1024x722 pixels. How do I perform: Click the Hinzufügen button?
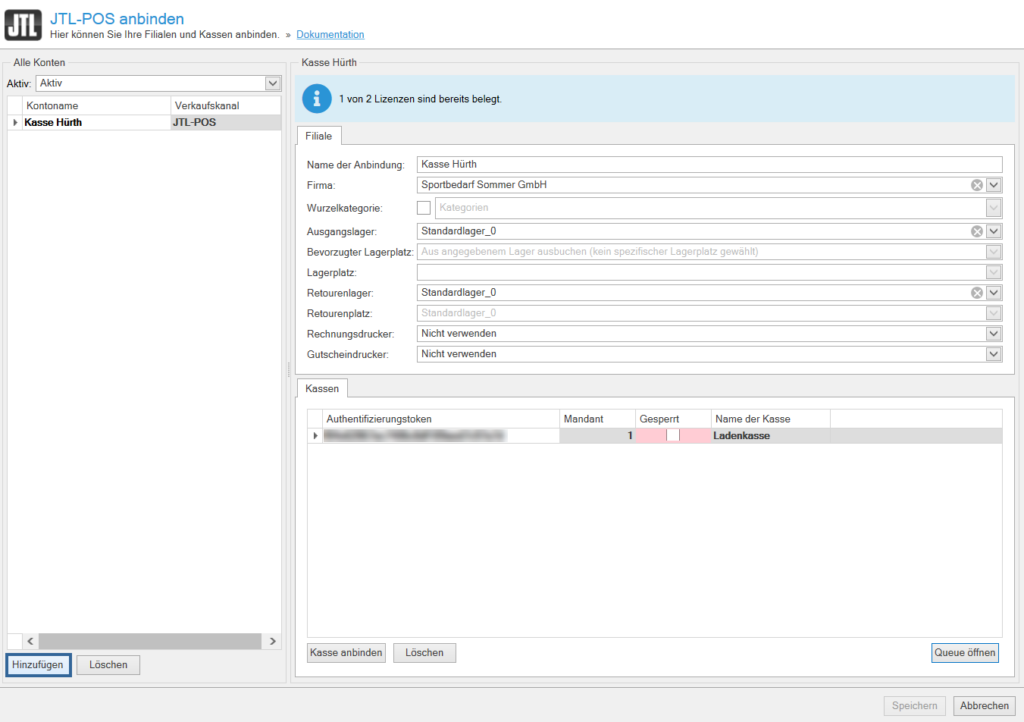38,665
